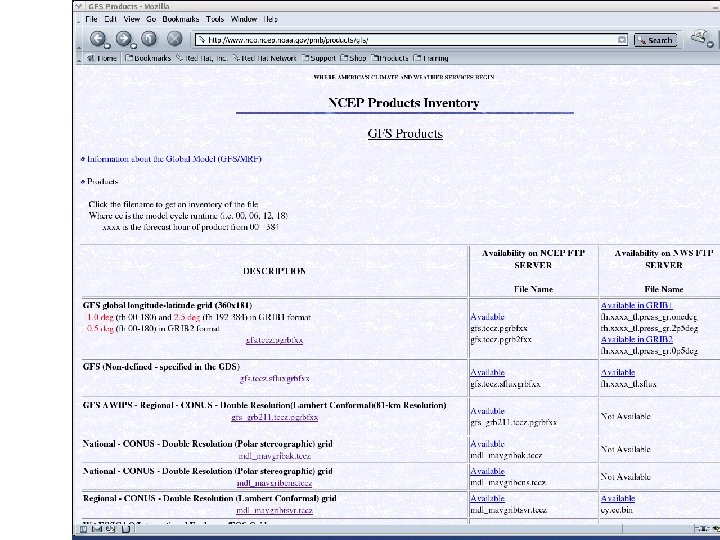Stop loading with the Stop button
Screen dimensions: 720x540
tap(174, 39)
